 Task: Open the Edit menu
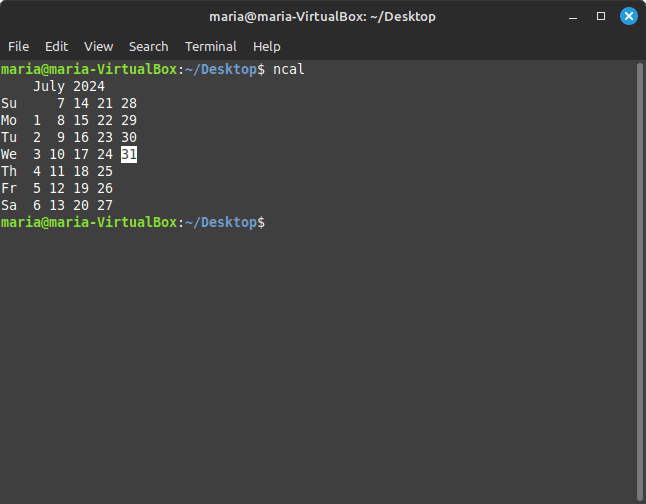pyautogui.click(x=56, y=47)
